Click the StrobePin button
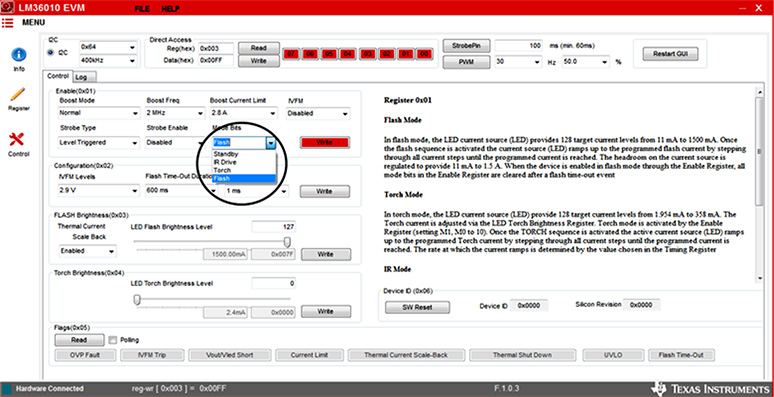774x397 pixels. [x=466, y=46]
